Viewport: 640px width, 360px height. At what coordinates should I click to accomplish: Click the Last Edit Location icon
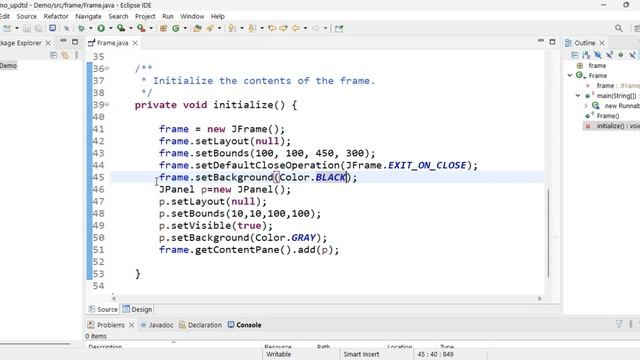[x=272, y=28]
